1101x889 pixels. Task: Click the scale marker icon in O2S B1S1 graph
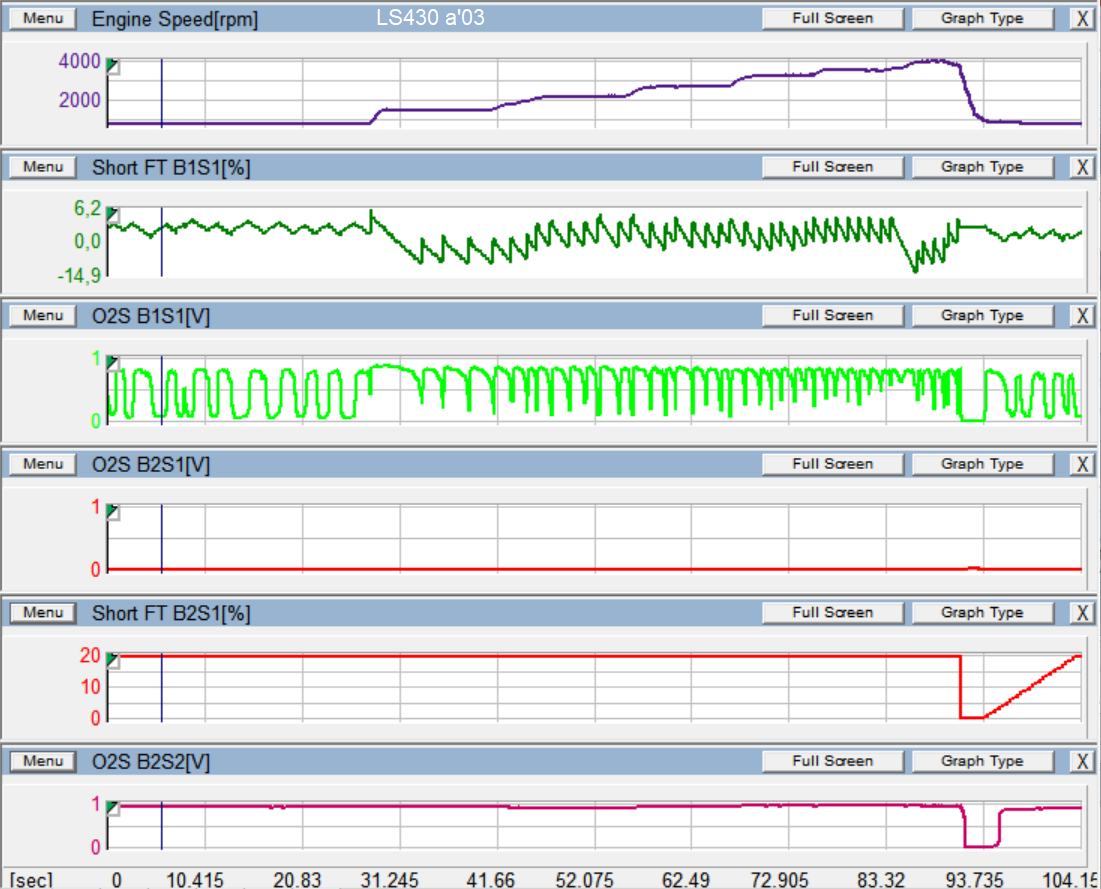click(x=113, y=362)
